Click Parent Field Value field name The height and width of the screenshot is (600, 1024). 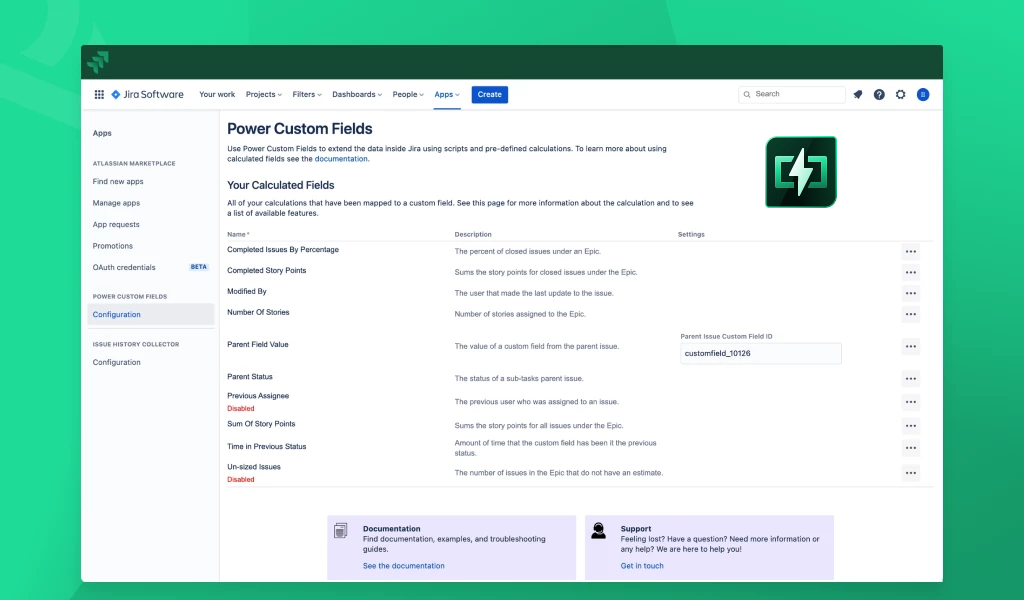[x=258, y=345]
